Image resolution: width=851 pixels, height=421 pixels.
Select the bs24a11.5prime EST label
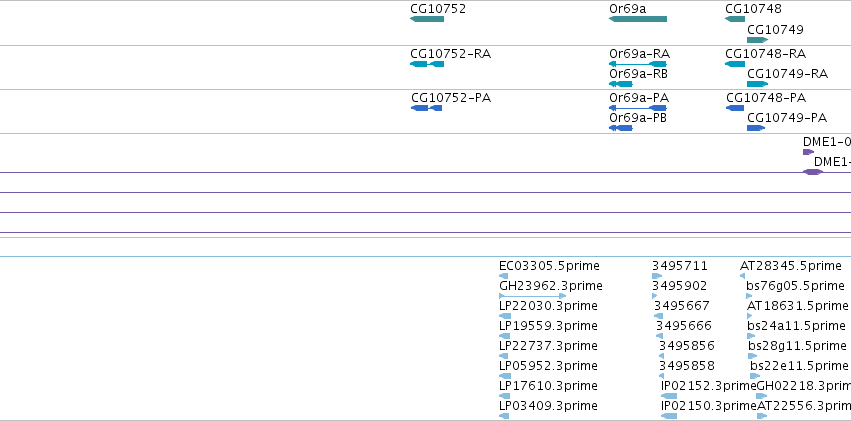click(797, 326)
